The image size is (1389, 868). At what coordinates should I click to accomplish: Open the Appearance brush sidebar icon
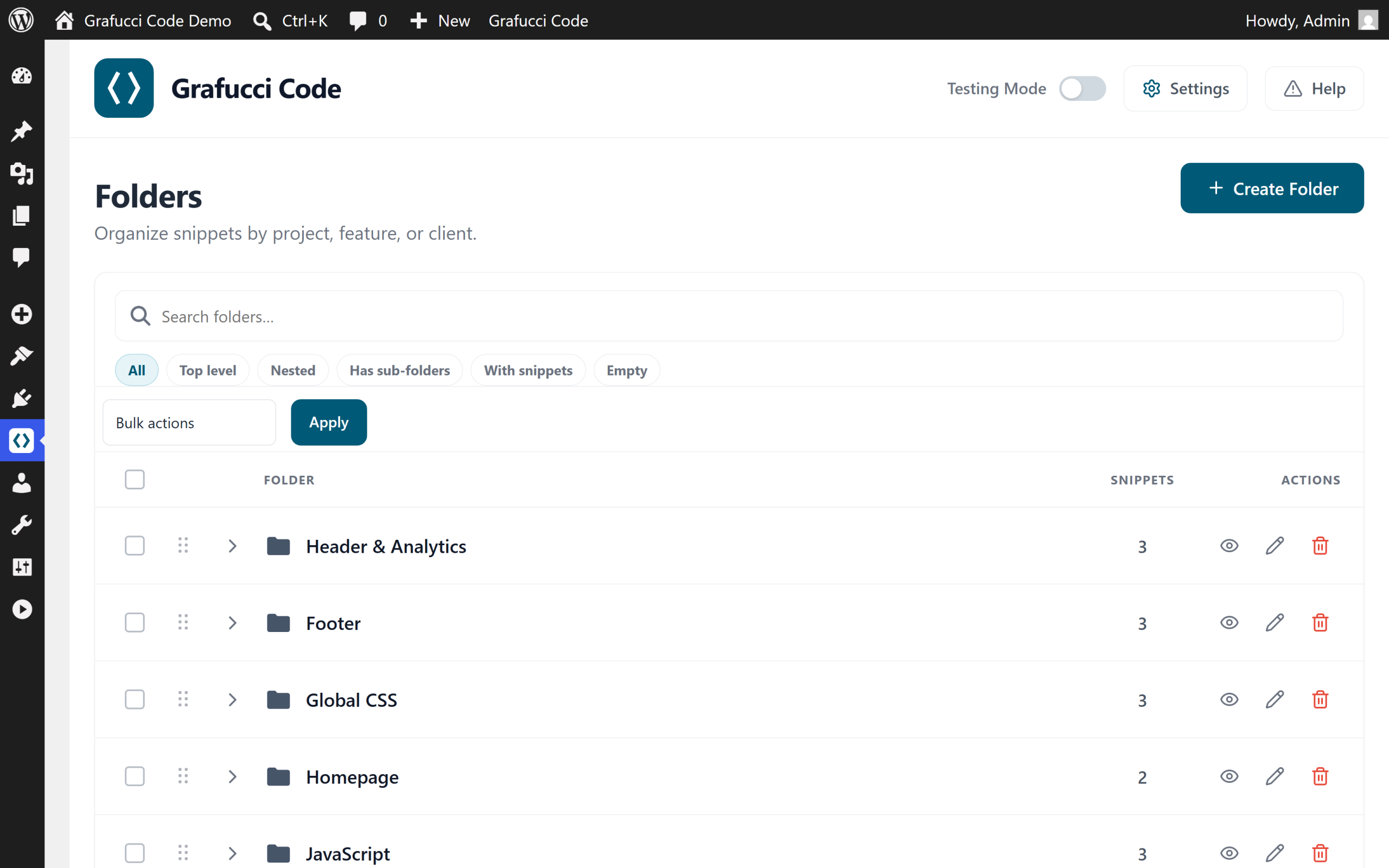[22, 356]
